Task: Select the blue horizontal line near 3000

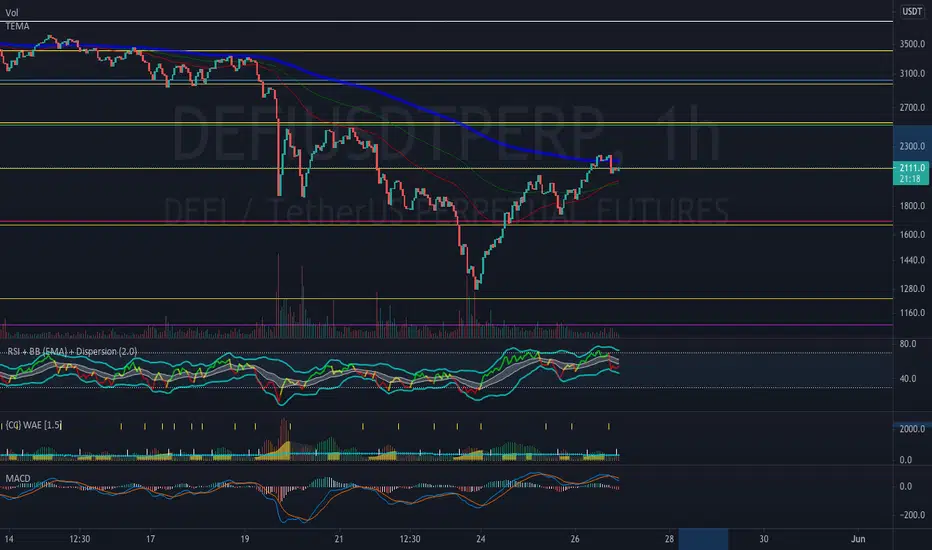Action: click(446, 80)
